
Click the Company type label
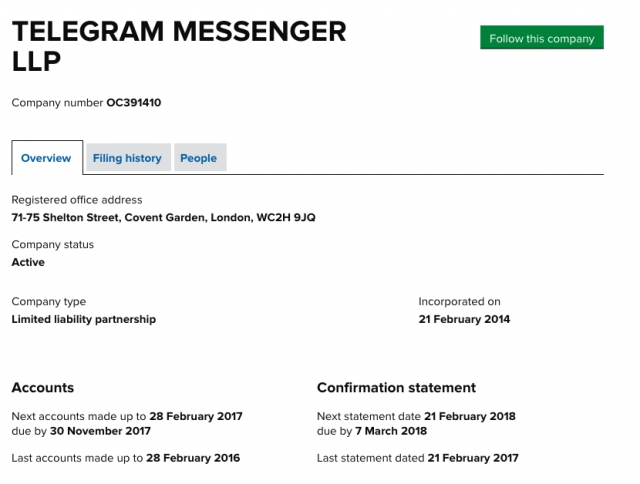point(49,302)
